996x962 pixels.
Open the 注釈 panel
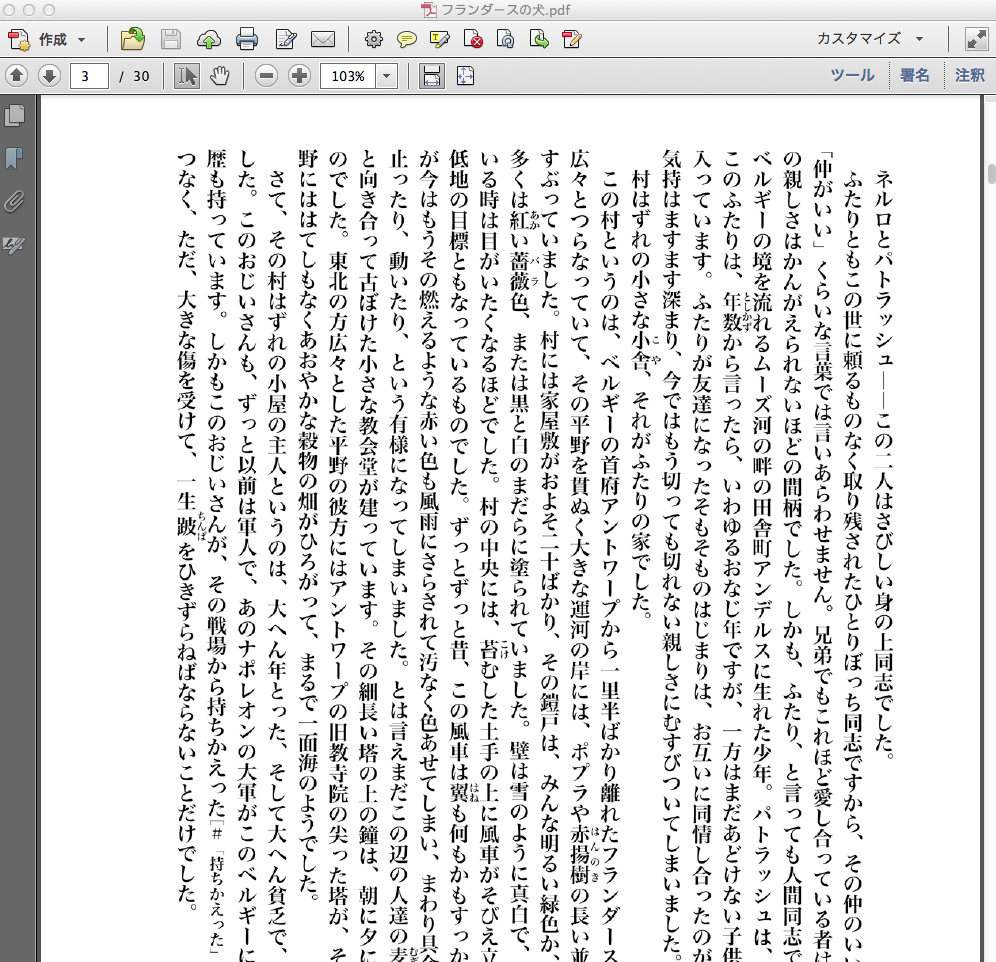pos(970,76)
